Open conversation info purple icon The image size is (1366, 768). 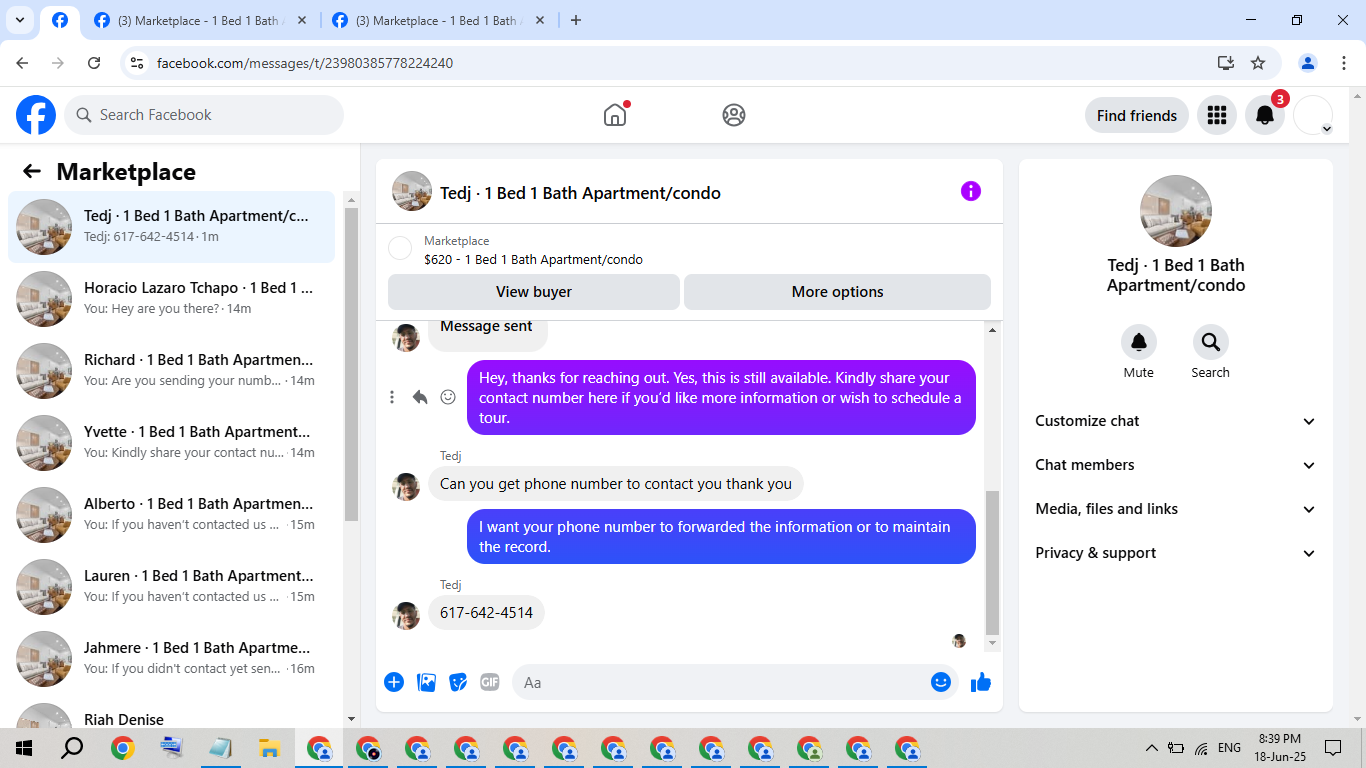coord(971,192)
